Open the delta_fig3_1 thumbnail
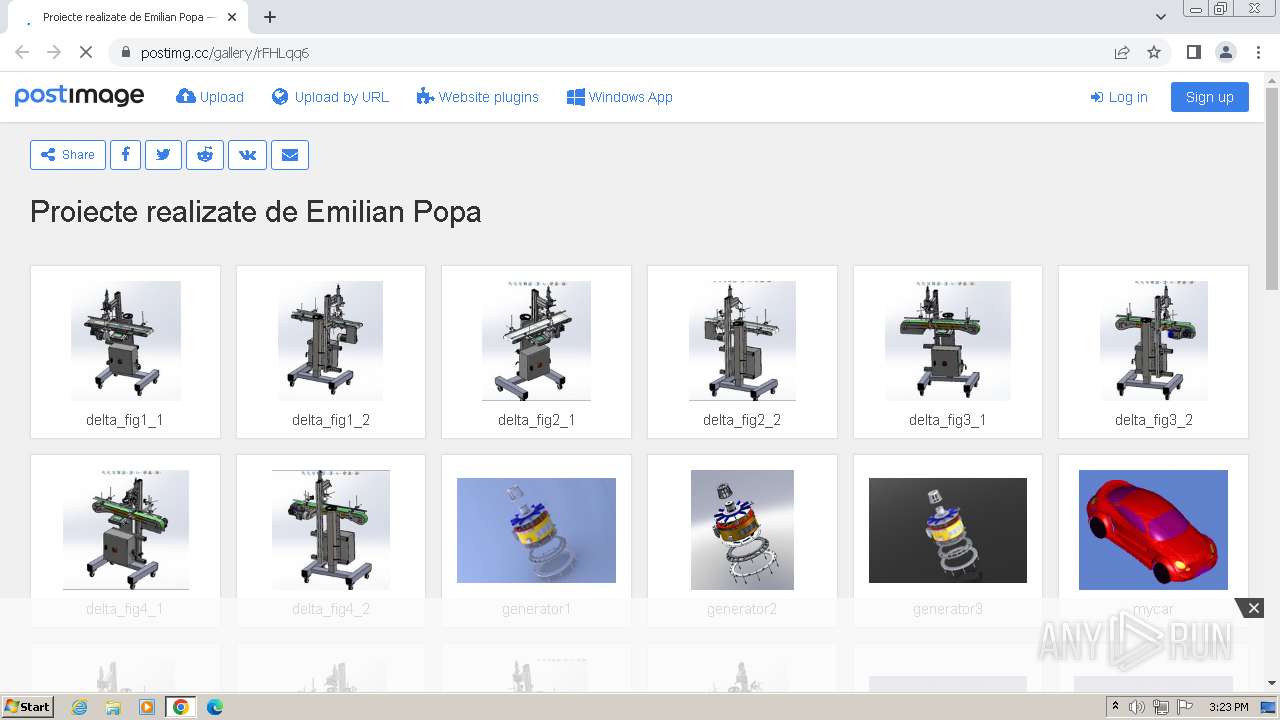Viewport: 1280px width, 720px height. 947,341
